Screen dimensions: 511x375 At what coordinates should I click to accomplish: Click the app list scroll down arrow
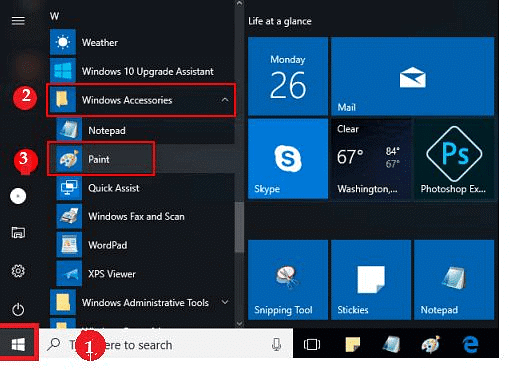[239, 323]
